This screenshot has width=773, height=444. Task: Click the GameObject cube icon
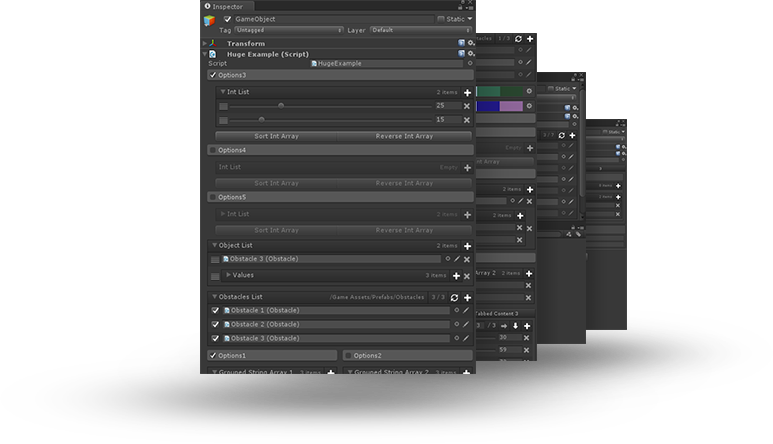tap(210, 20)
